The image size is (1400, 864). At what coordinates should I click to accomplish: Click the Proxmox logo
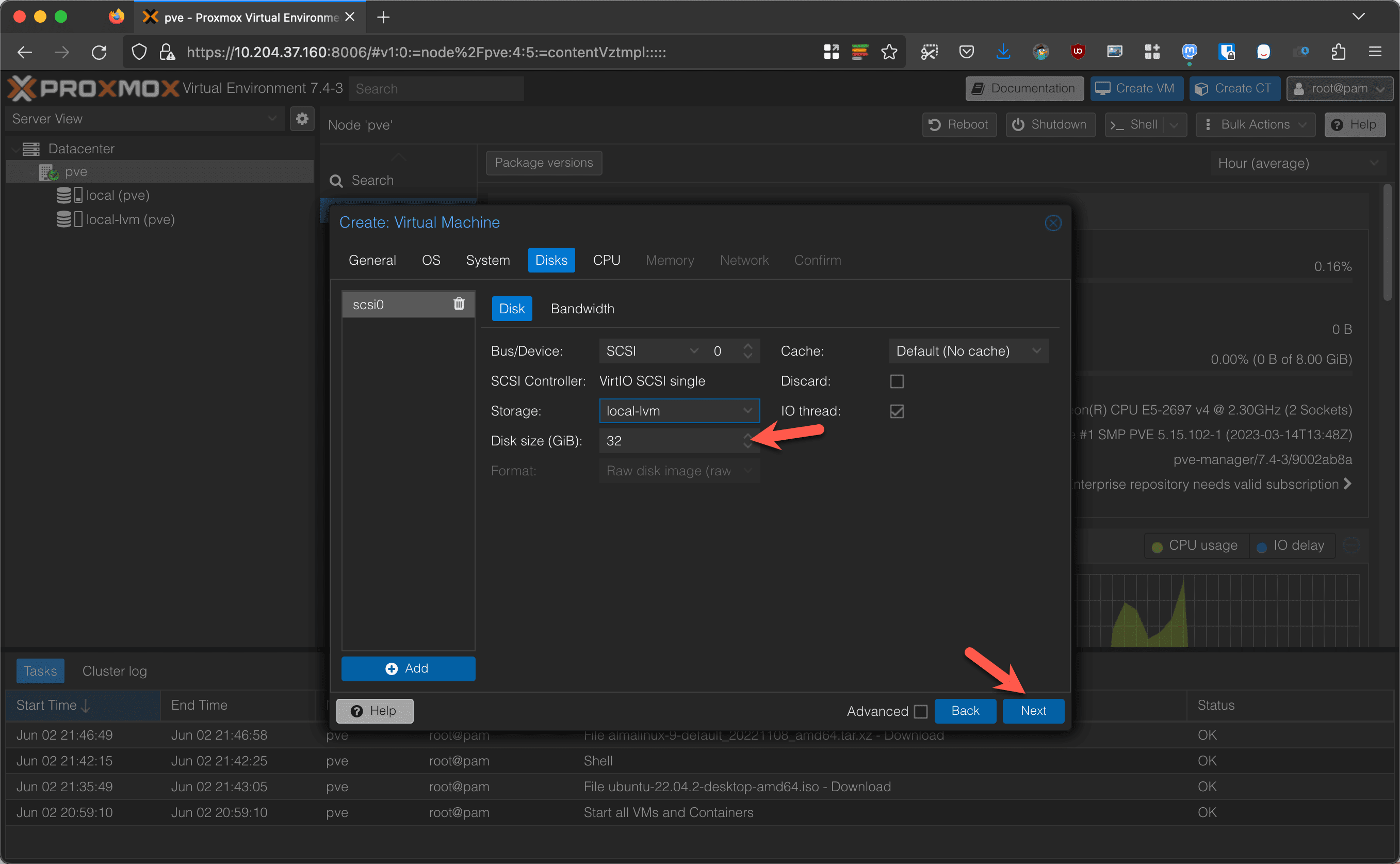point(94,88)
